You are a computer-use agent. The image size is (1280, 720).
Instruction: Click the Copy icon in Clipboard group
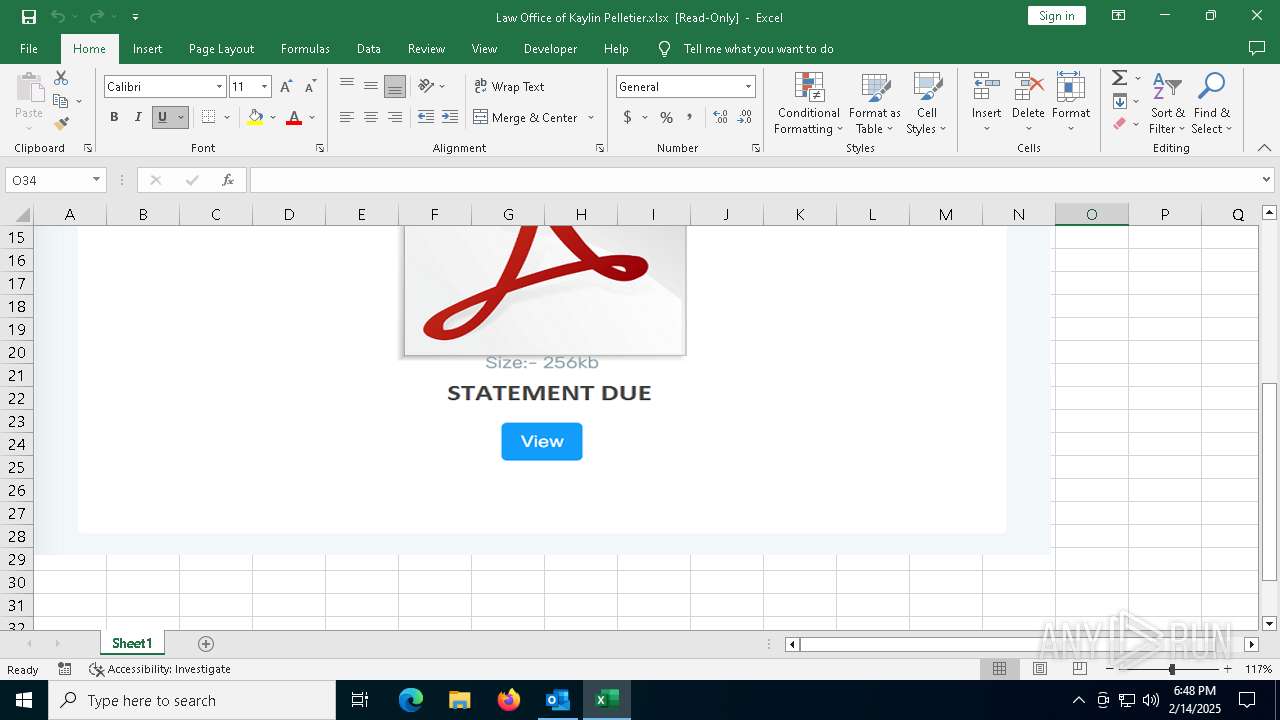[61, 101]
